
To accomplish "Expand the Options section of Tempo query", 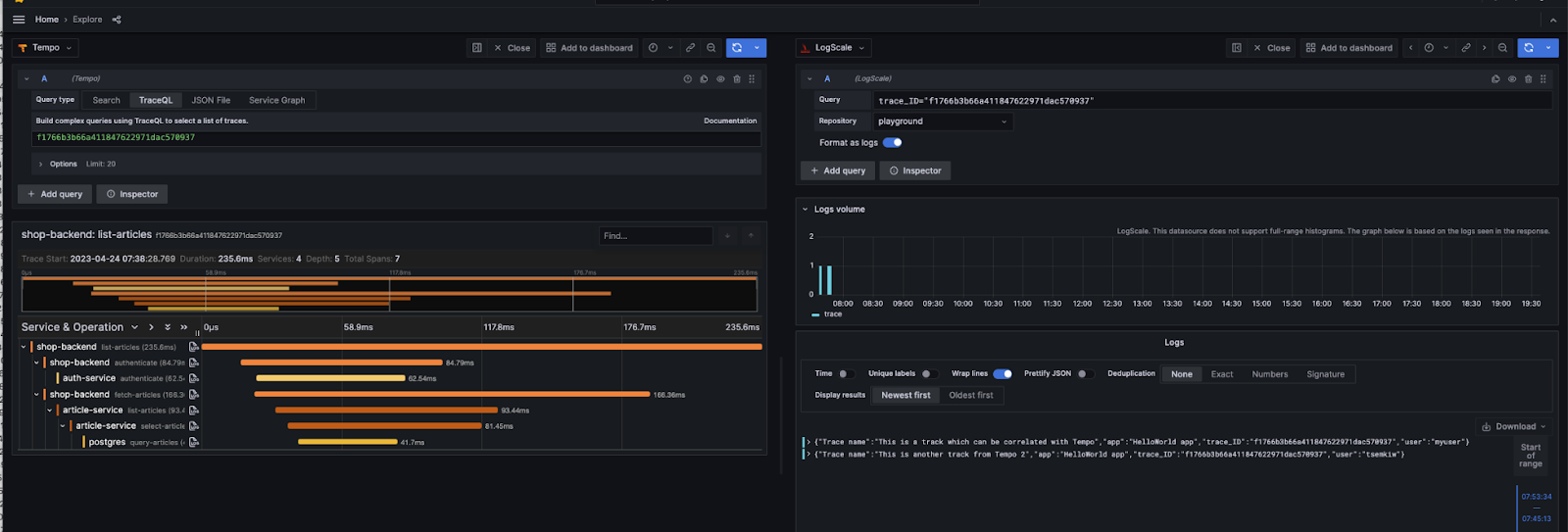I will pyautogui.click(x=63, y=165).
